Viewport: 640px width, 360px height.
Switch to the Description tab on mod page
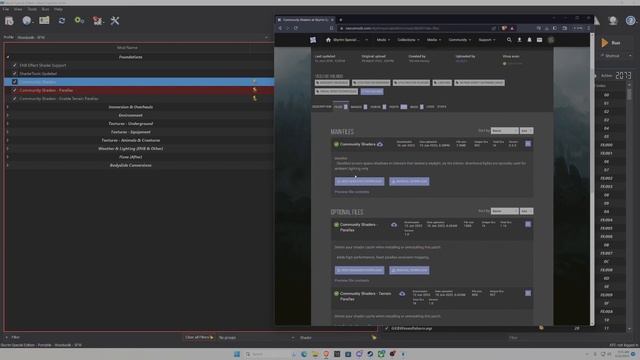322,107
